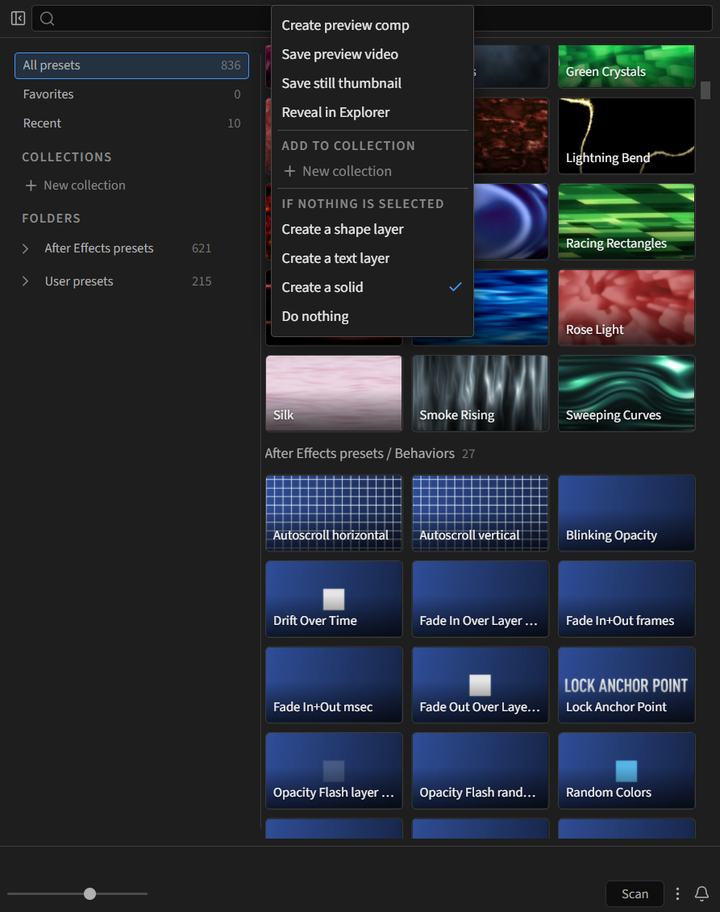Viewport: 720px width, 912px height.
Task: Click the vertical scrollbar thumb
Action: (705, 90)
